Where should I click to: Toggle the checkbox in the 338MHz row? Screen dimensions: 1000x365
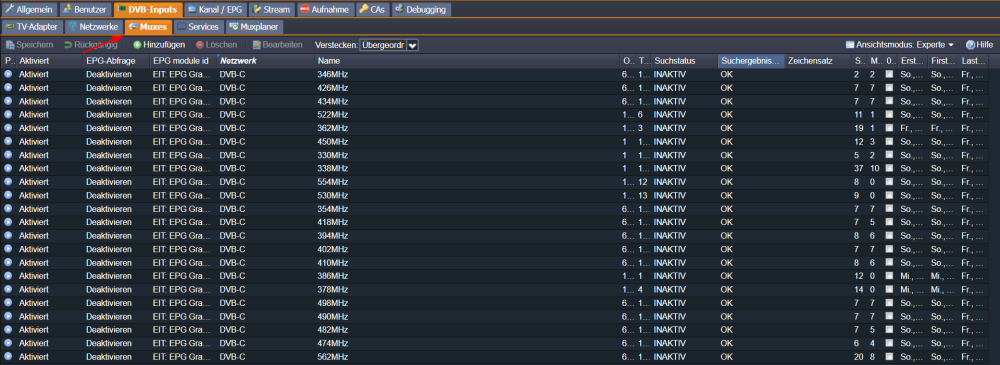[x=889, y=168]
